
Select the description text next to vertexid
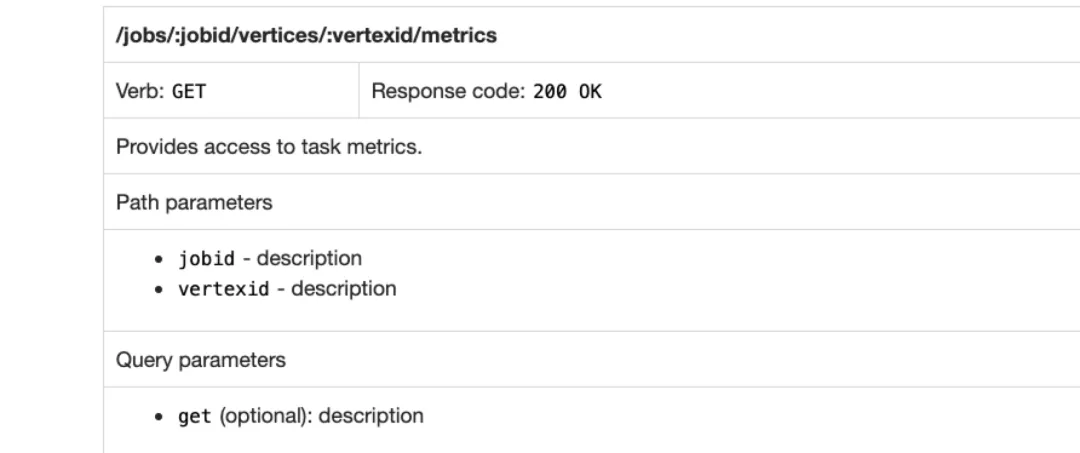(344, 288)
